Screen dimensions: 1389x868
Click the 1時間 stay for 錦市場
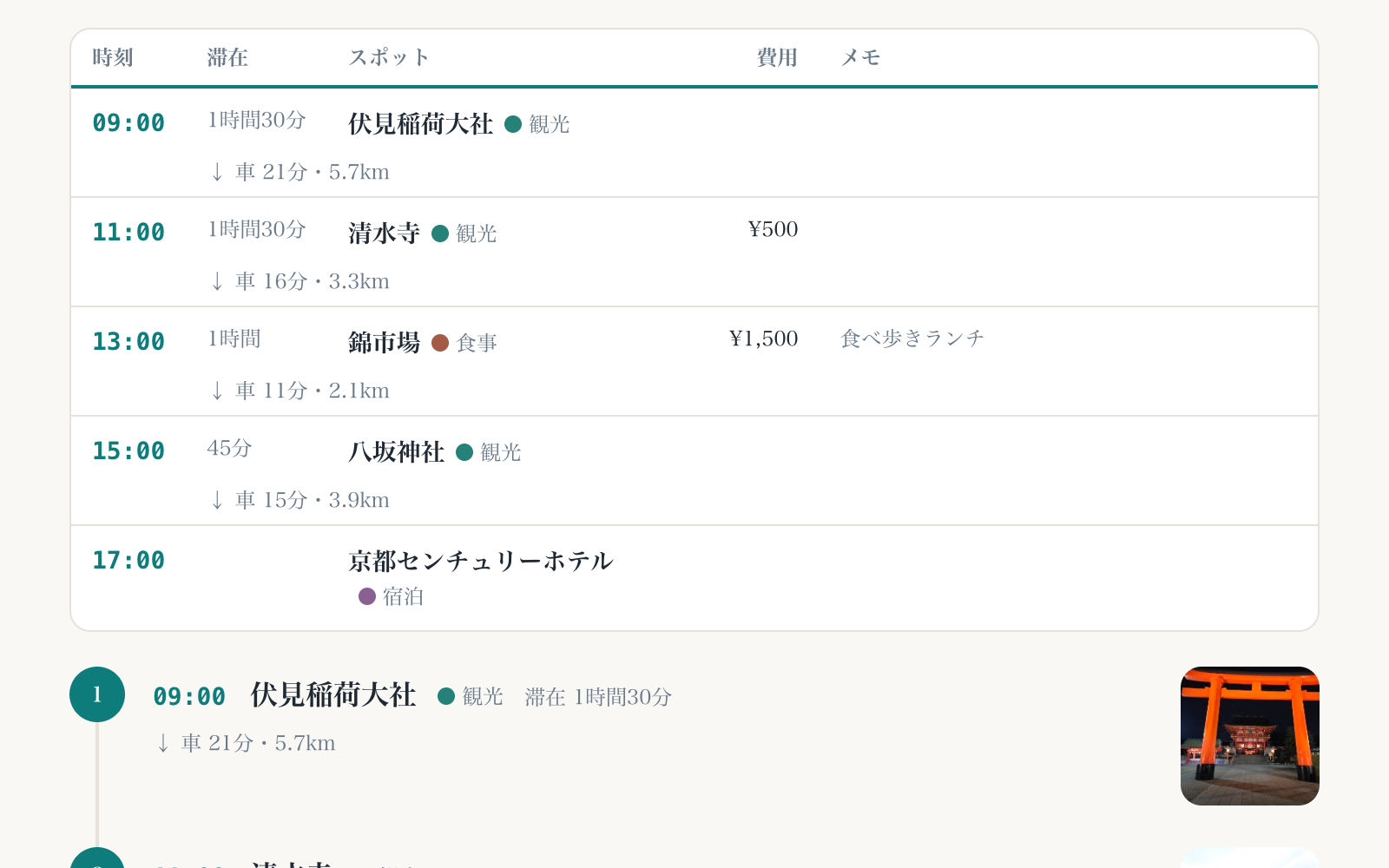pos(234,339)
